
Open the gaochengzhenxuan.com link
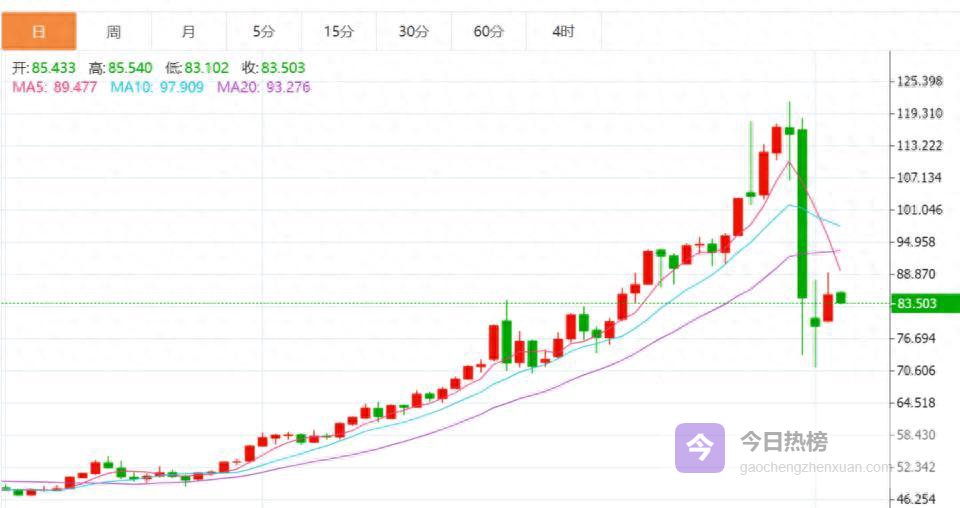click(x=814, y=467)
